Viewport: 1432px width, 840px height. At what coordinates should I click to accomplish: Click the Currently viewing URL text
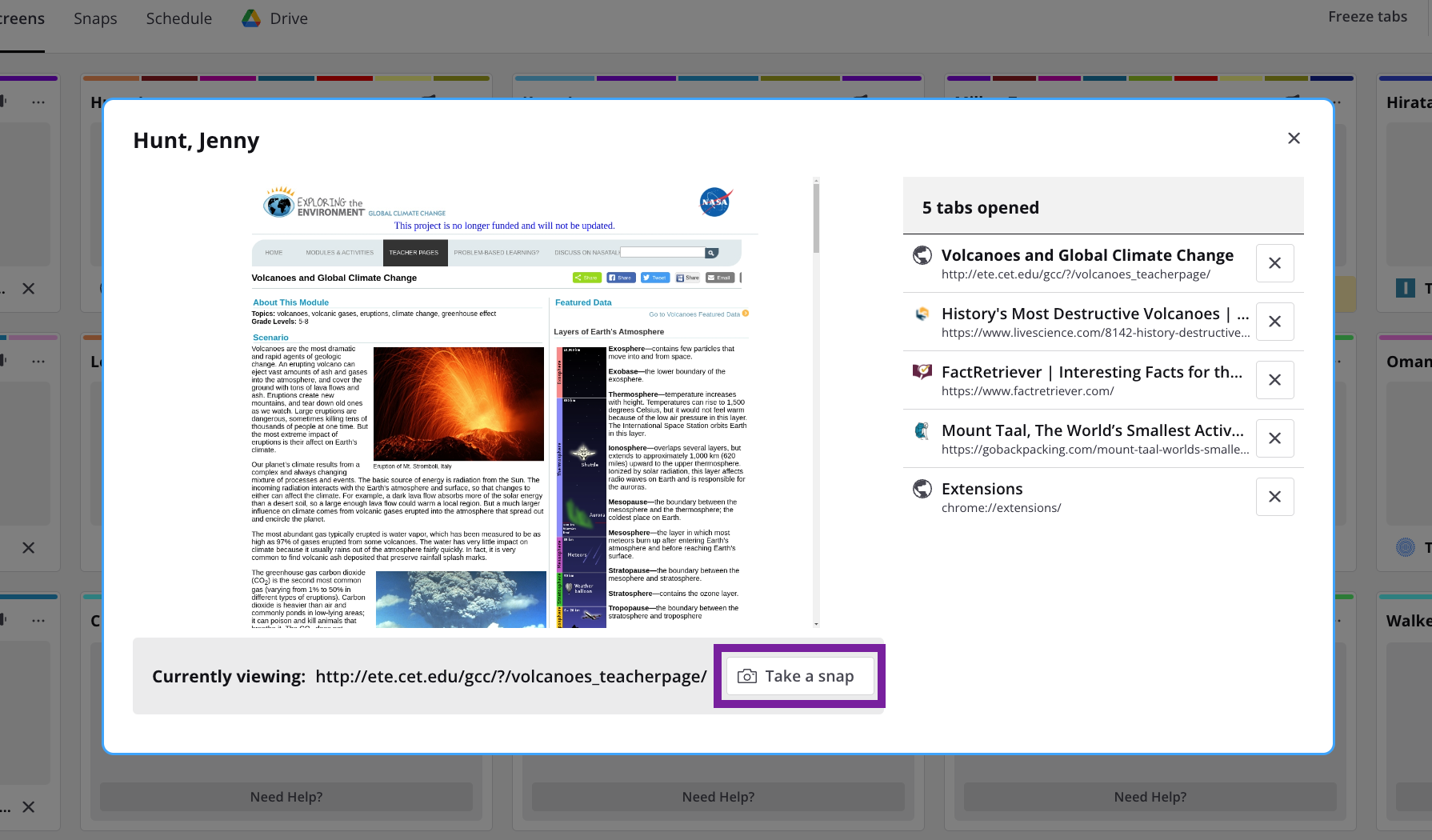point(510,677)
